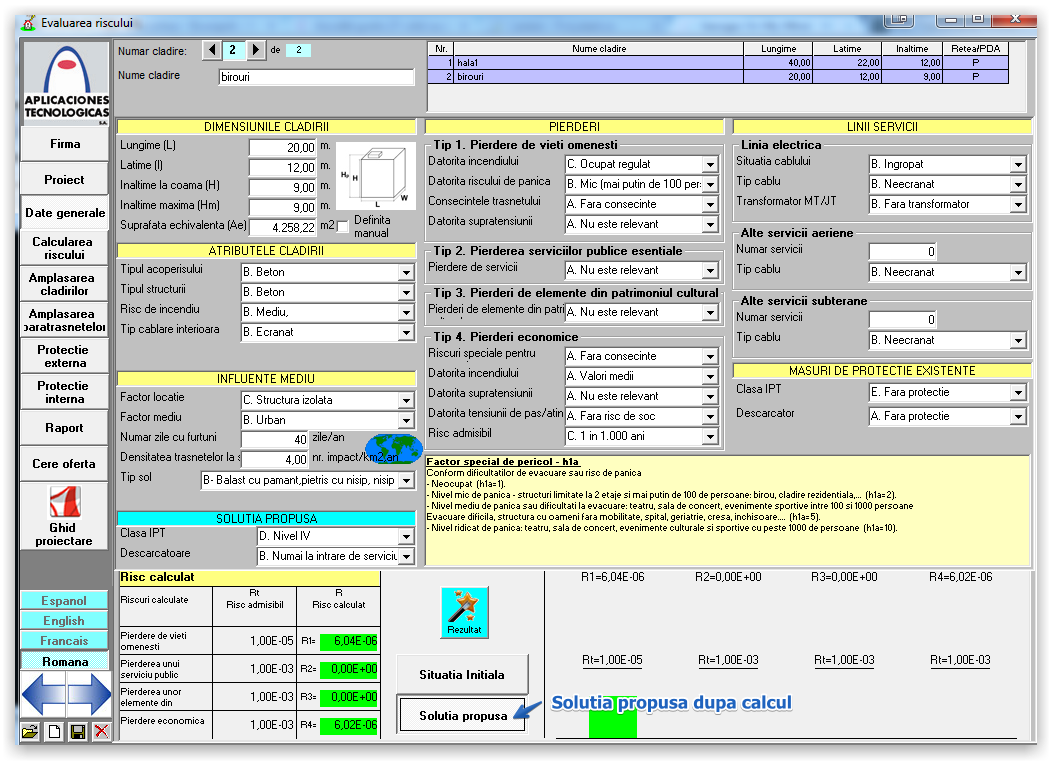Save project using the floppy disk icon
The height and width of the screenshot is (765, 1052).
(77, 731)
